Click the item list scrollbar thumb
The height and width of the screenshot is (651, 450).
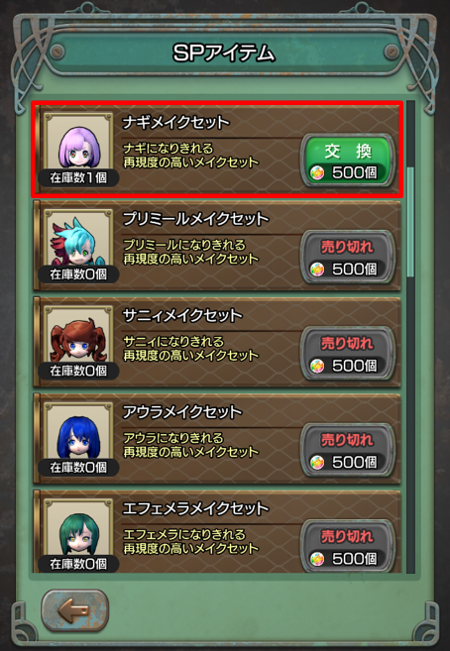(411, 222)
